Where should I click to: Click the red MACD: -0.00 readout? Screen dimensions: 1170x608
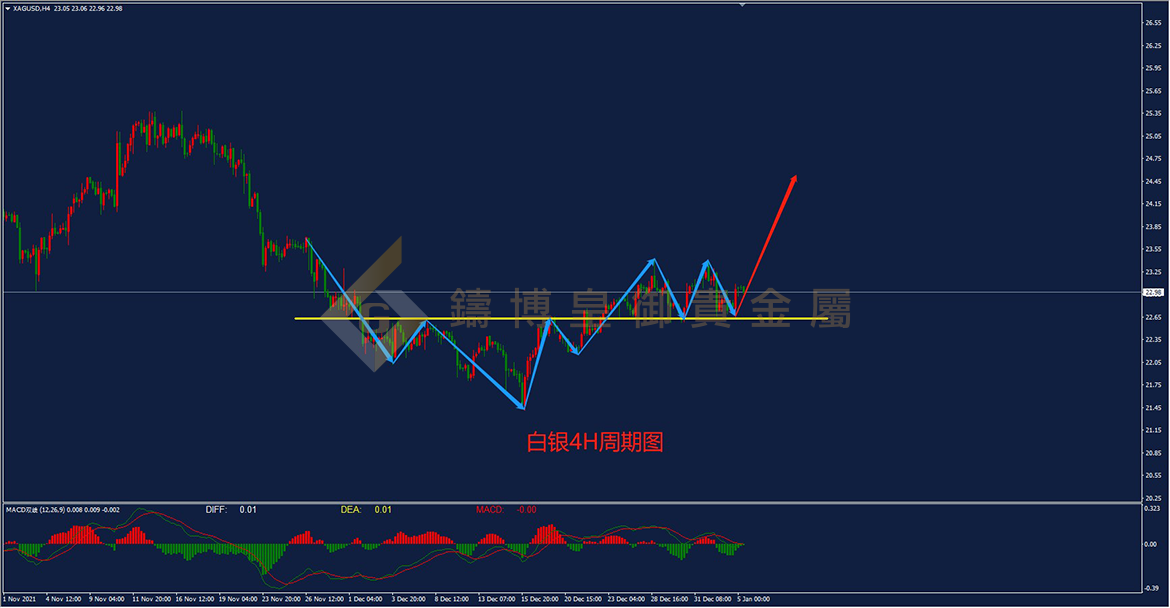(x=506, y=510)
